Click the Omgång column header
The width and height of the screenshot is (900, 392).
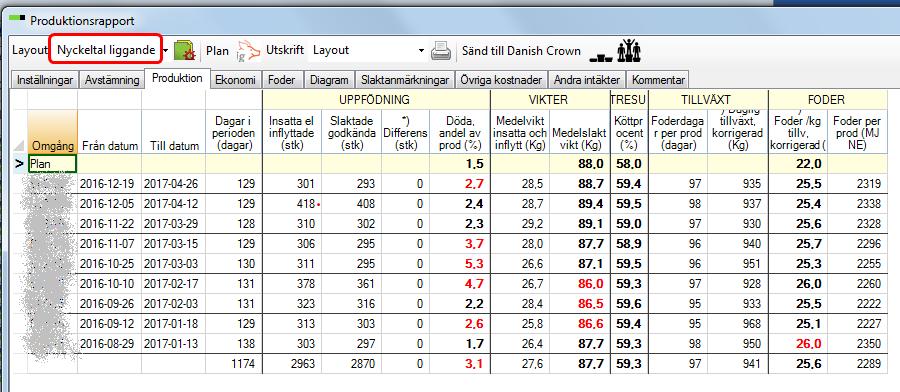52,132
